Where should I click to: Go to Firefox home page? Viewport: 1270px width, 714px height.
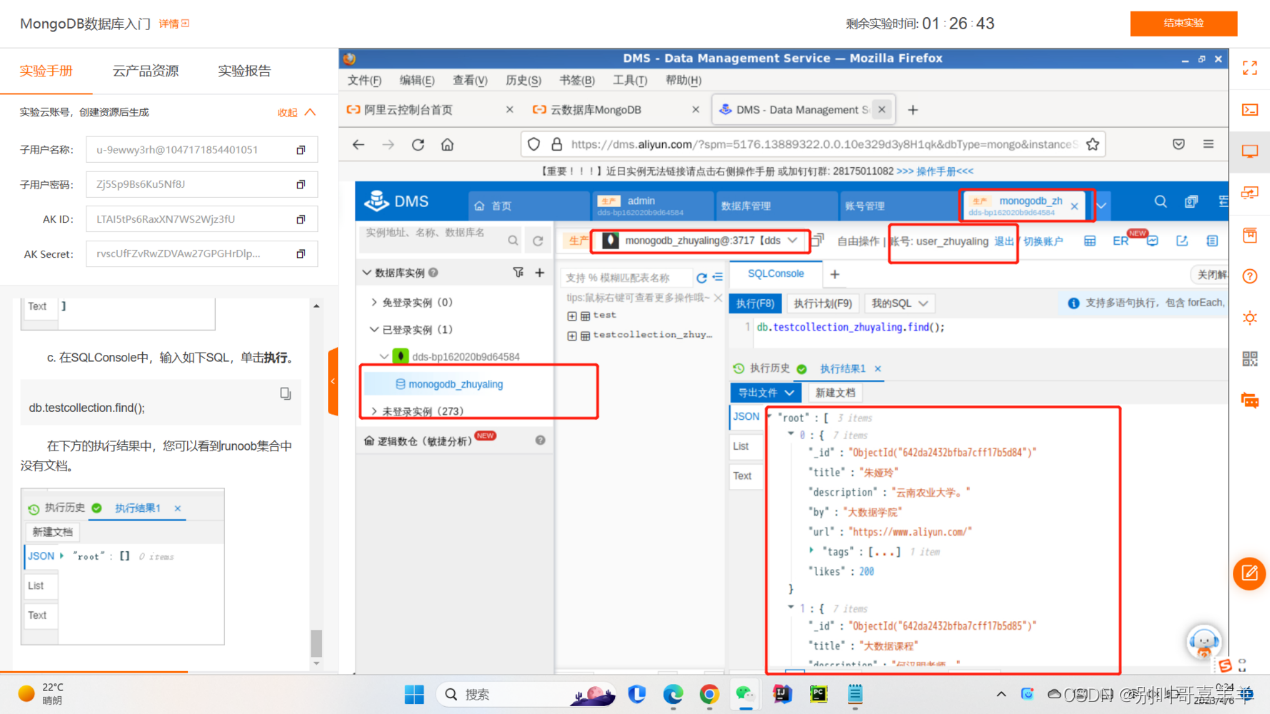pyautogui.click(x=447, y=144)
